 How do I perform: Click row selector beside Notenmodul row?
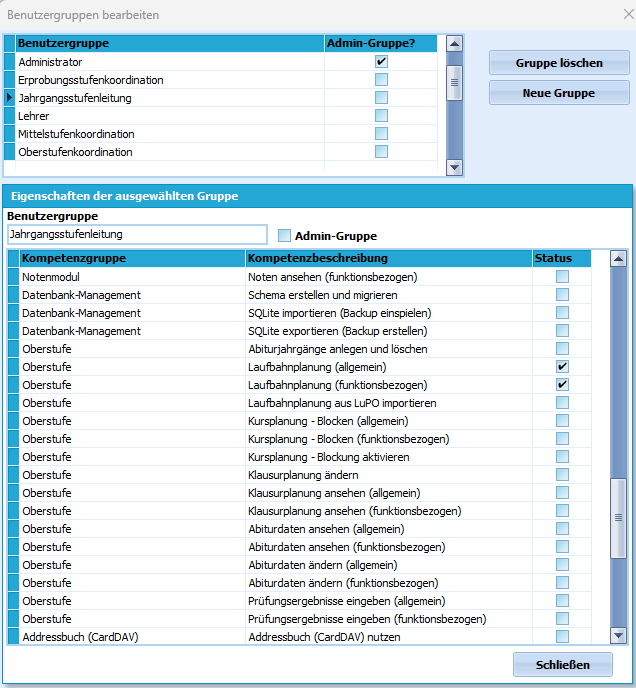(x=14, y=277)
